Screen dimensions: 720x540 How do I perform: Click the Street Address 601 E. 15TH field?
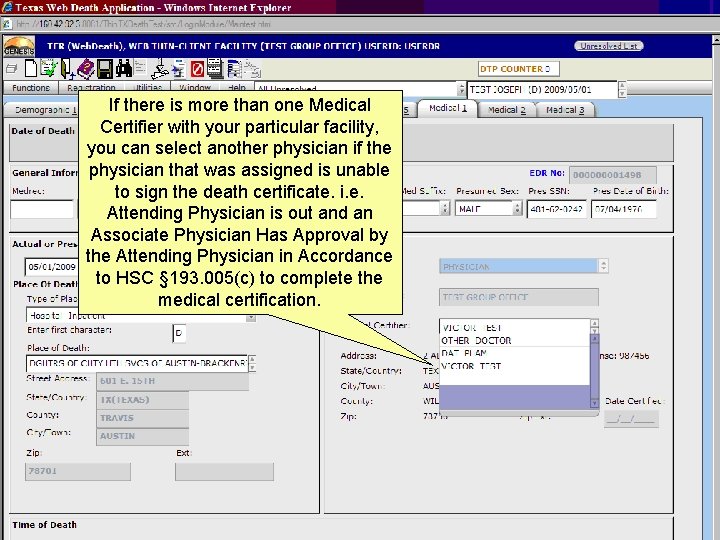click(x=173, y=381)
